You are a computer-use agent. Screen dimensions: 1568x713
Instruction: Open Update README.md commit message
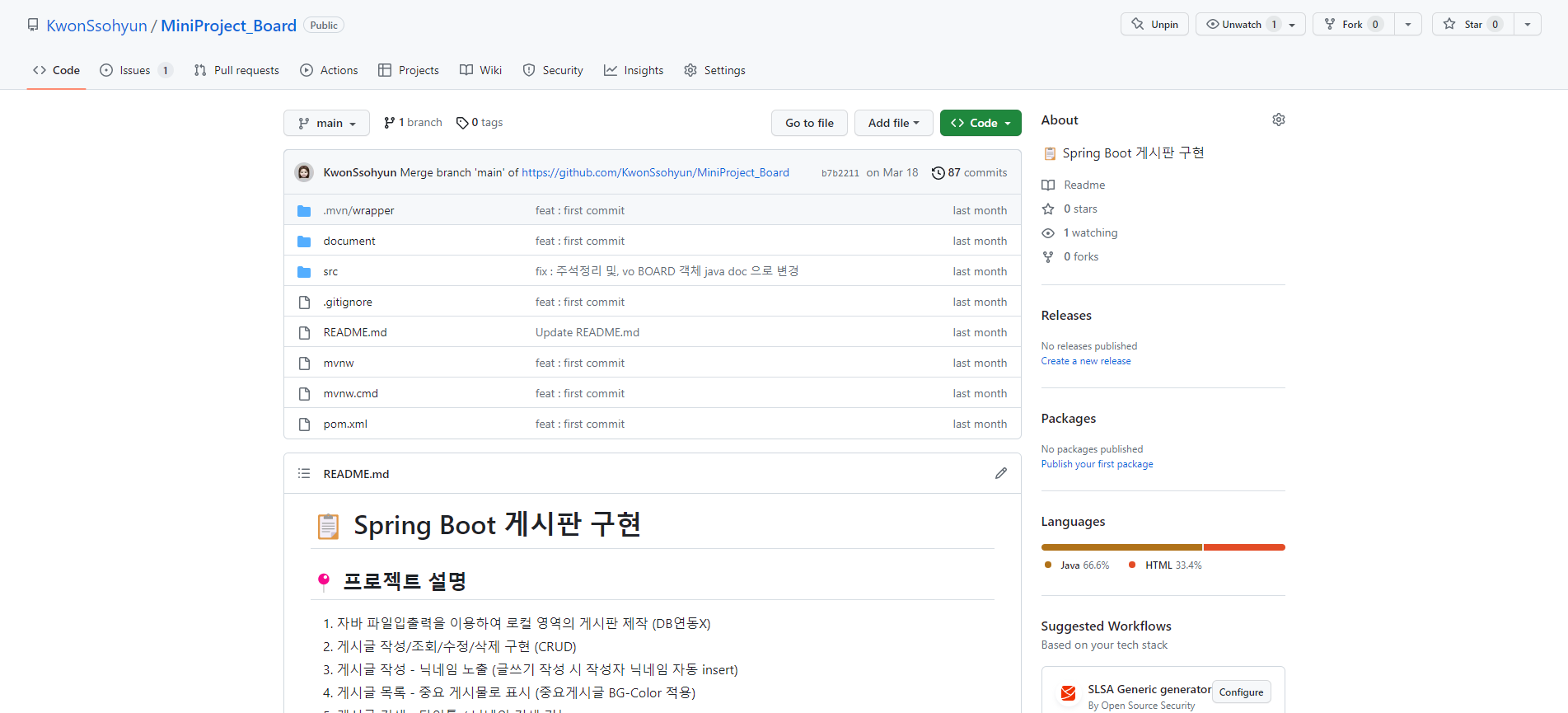pos(587,332)
